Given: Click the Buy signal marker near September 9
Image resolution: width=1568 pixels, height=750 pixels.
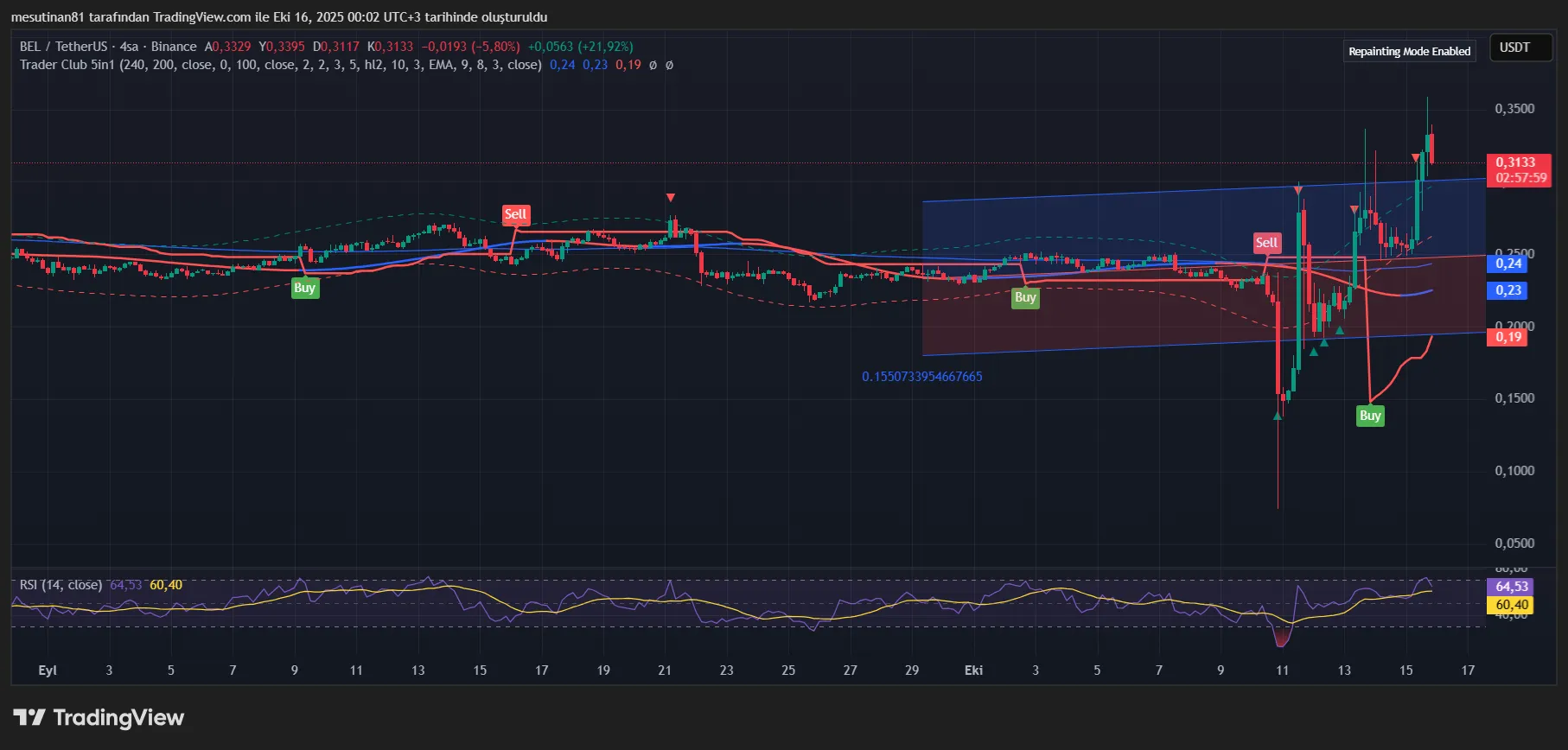Looking at the screenshot, I should coord(304,288).
